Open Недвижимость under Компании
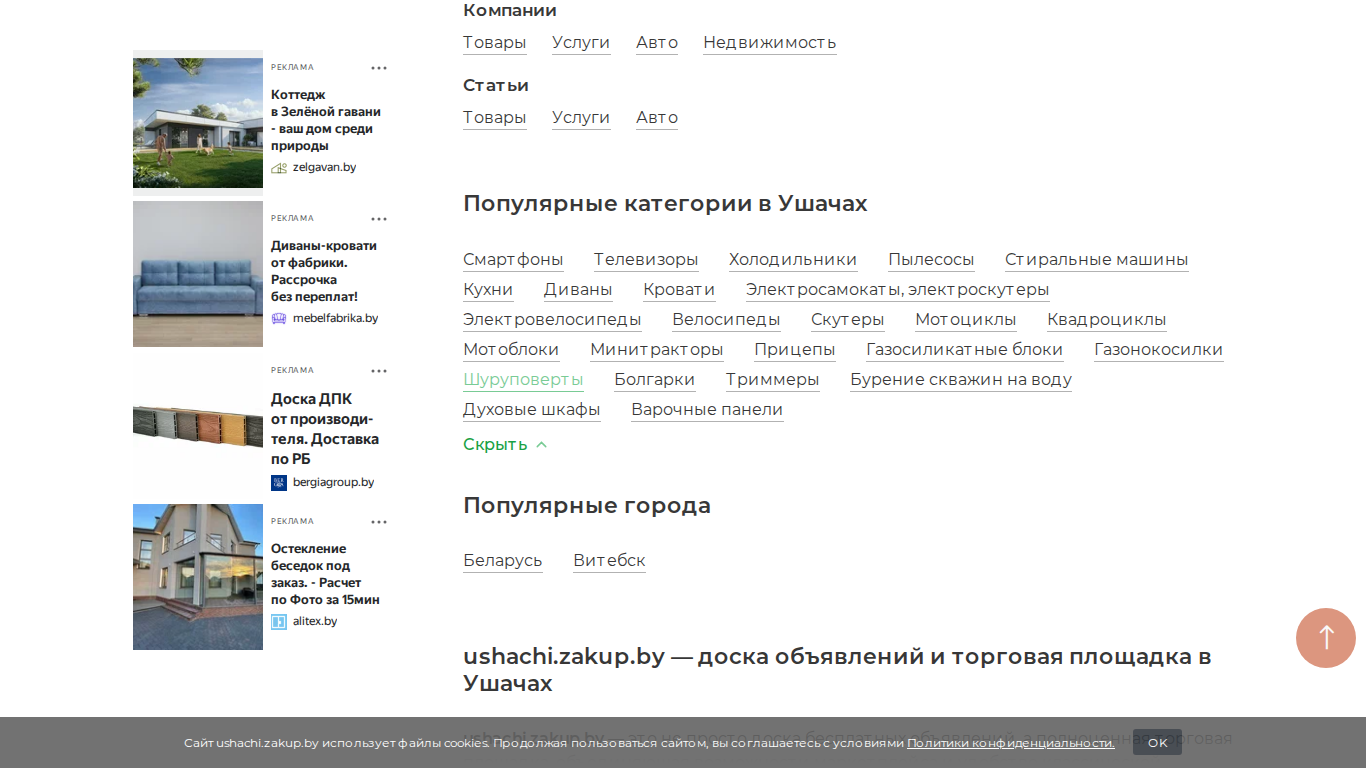 coord(770,43)
